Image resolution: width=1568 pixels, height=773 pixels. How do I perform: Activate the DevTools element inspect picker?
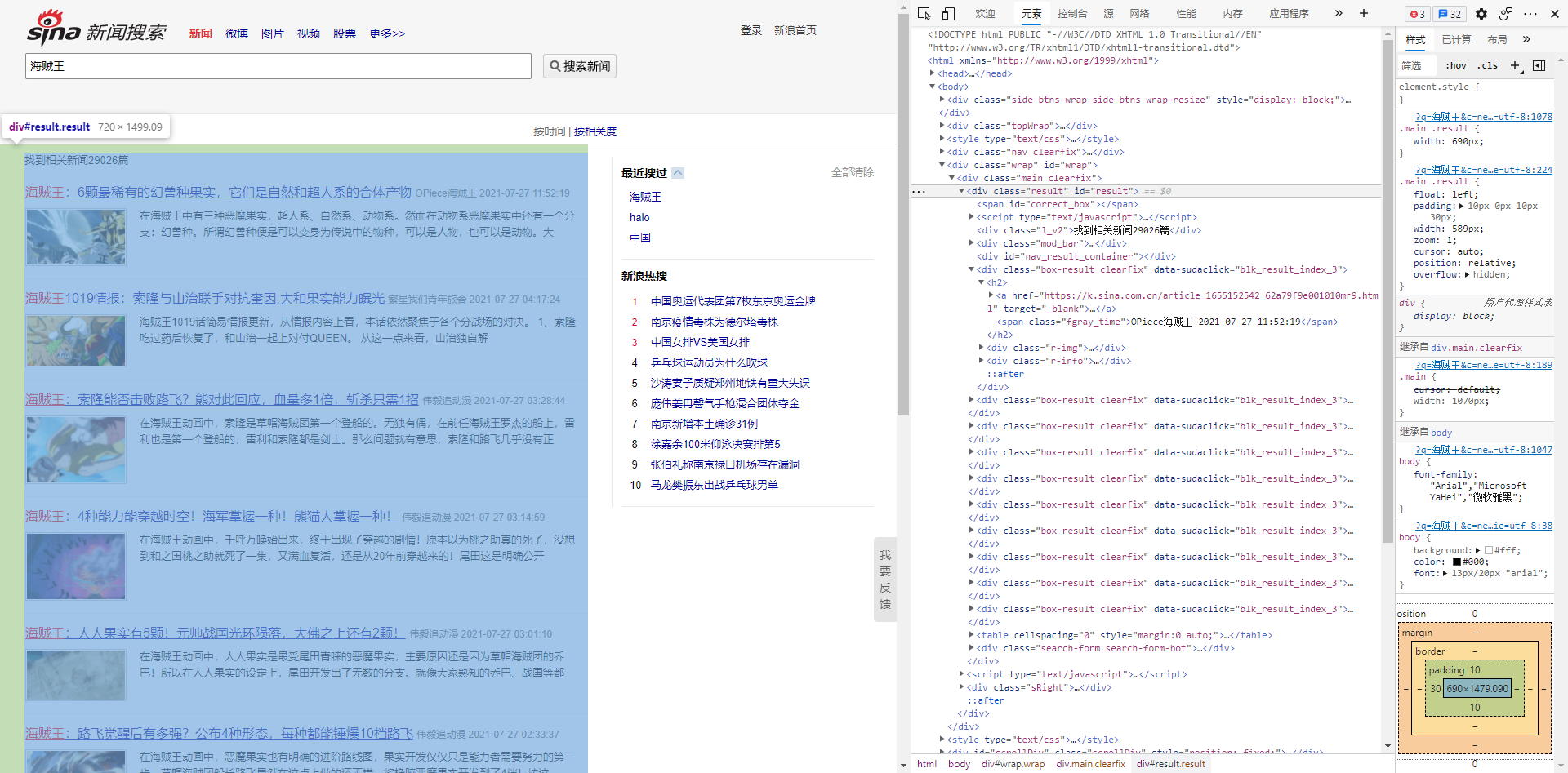pos(924,13)
